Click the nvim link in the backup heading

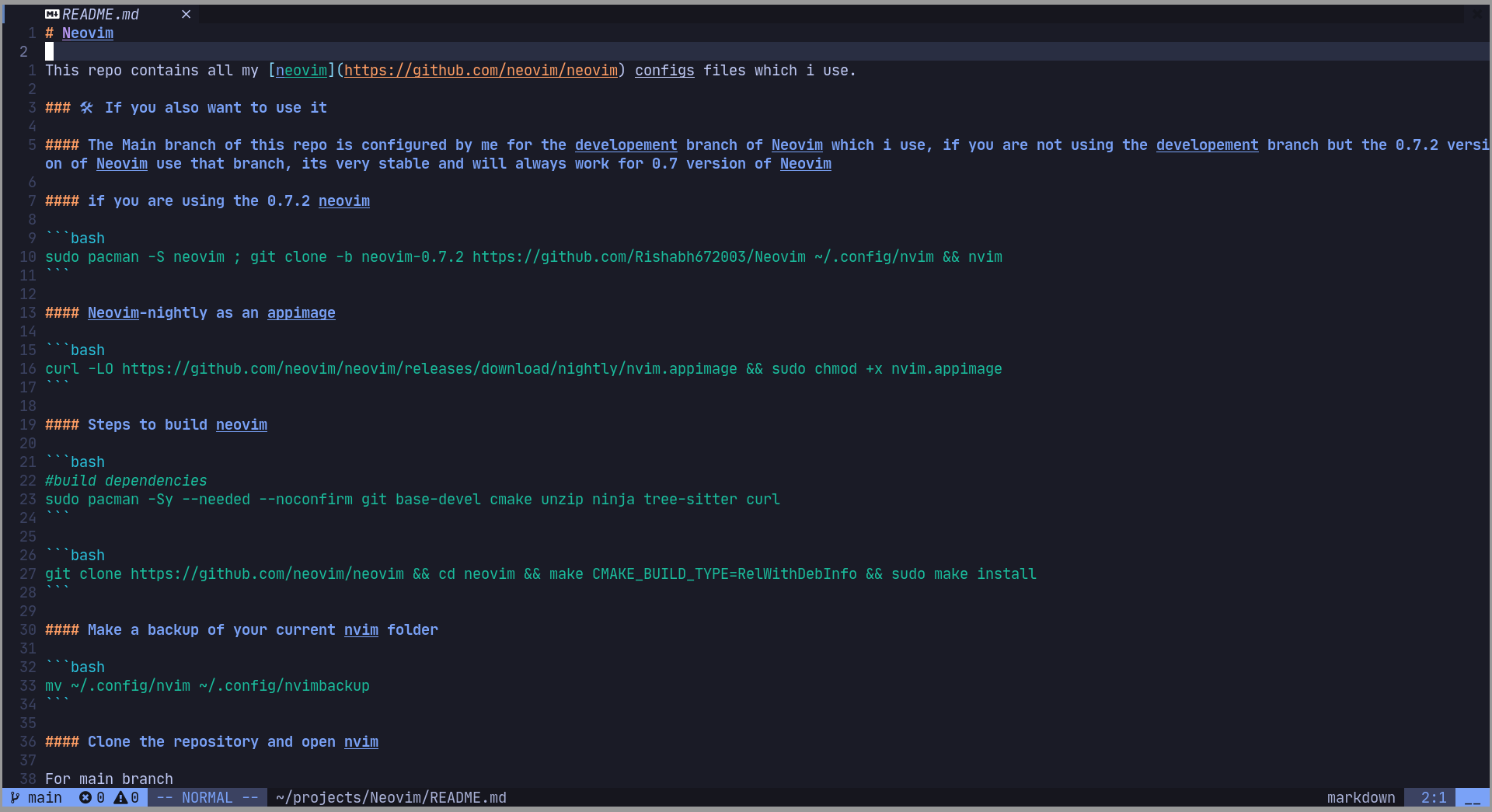361,629
